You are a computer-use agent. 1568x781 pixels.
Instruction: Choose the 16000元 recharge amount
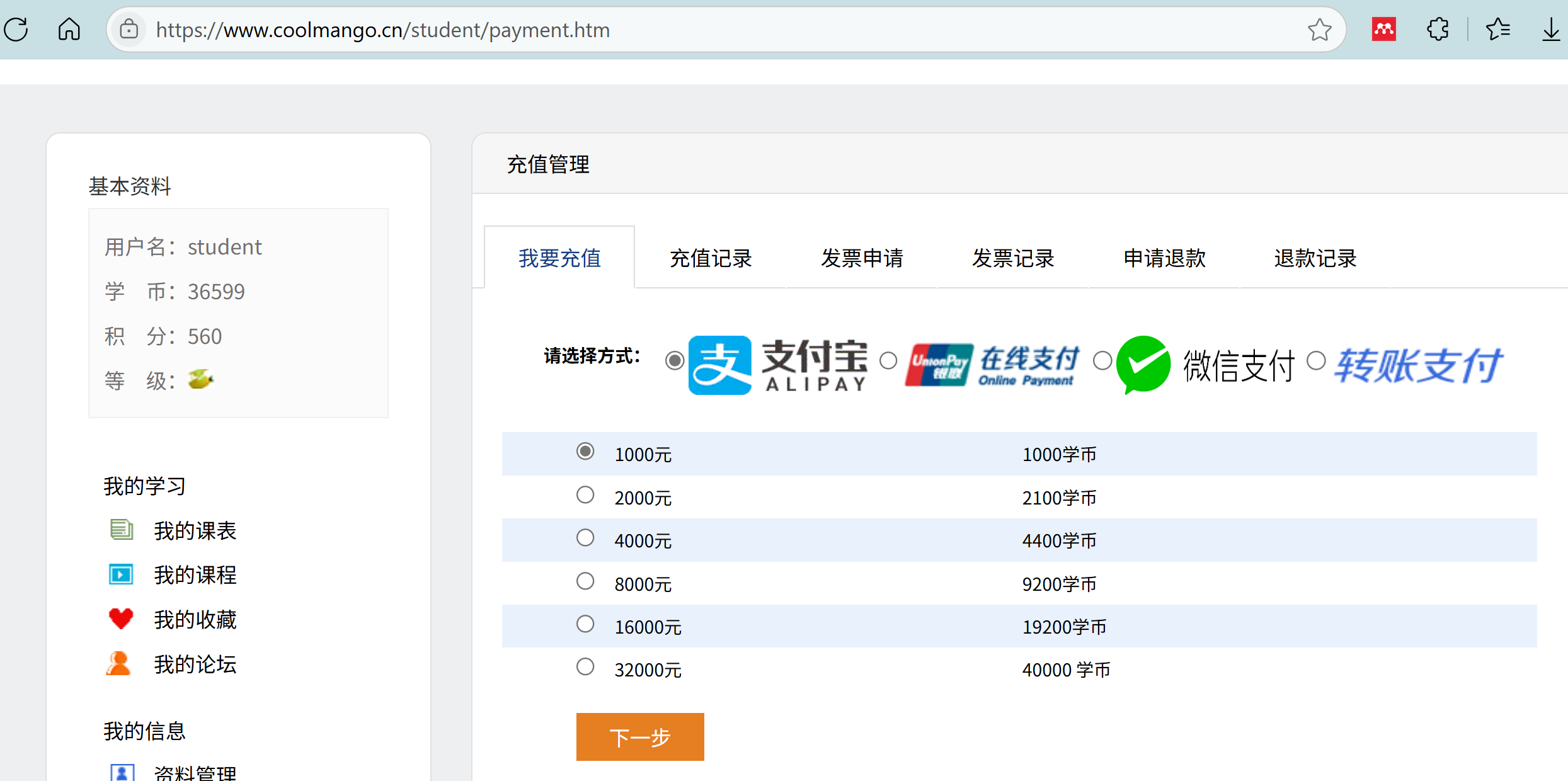(x=585, y=624)
